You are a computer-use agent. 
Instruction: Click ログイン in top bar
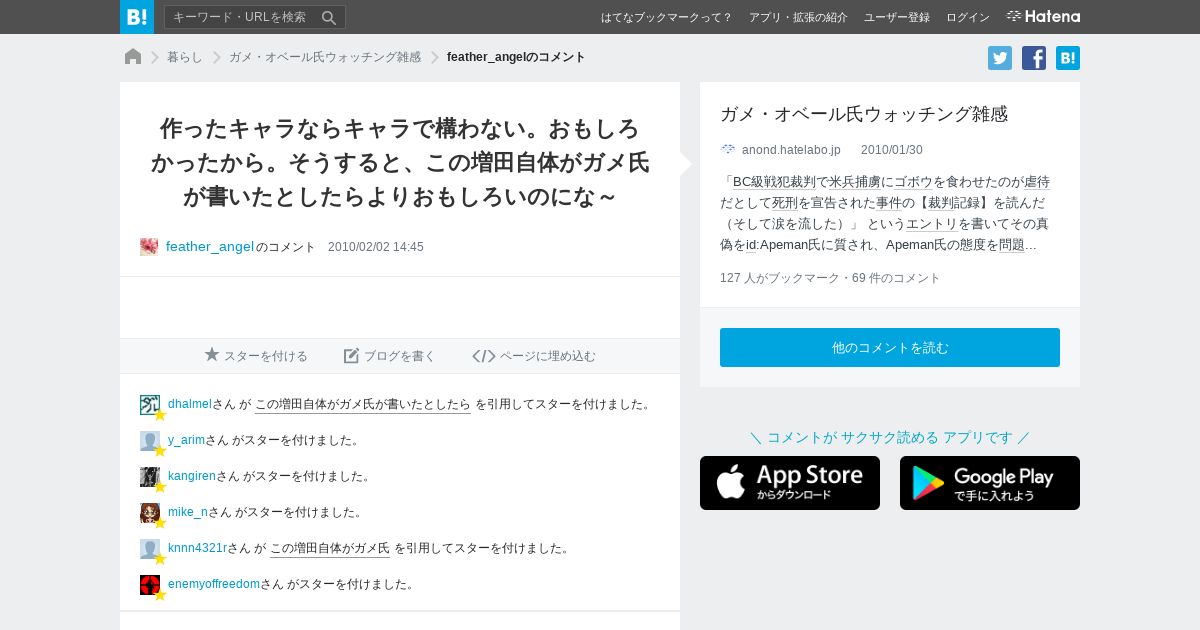tap(968, 17)
